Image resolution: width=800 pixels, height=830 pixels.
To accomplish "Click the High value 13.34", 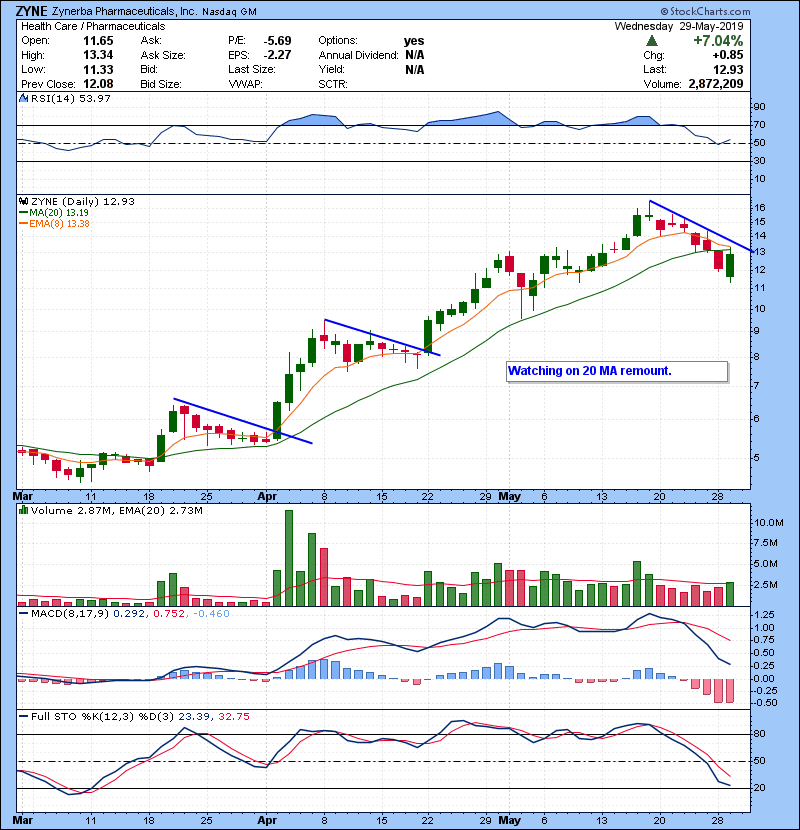I will tap(98, 55).
